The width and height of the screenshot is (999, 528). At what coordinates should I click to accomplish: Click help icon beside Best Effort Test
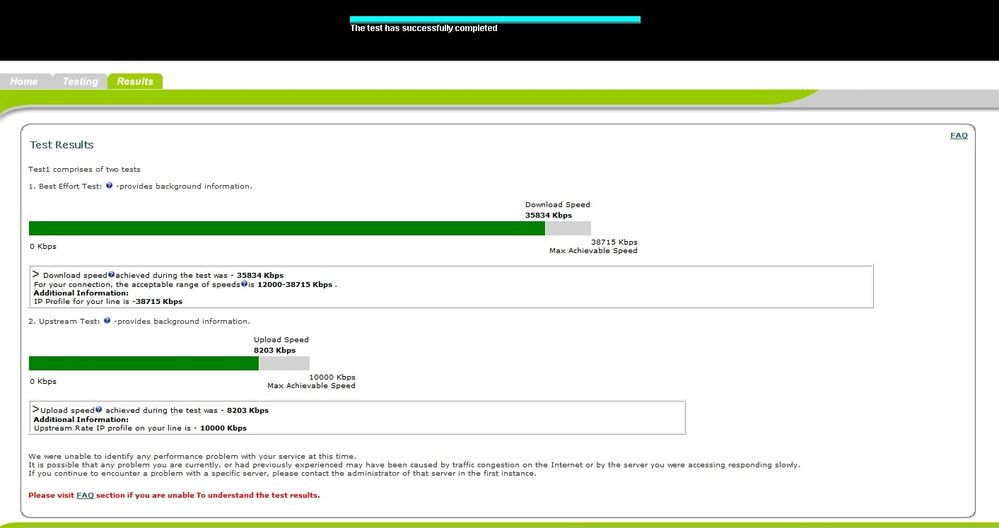pos(108,186)
